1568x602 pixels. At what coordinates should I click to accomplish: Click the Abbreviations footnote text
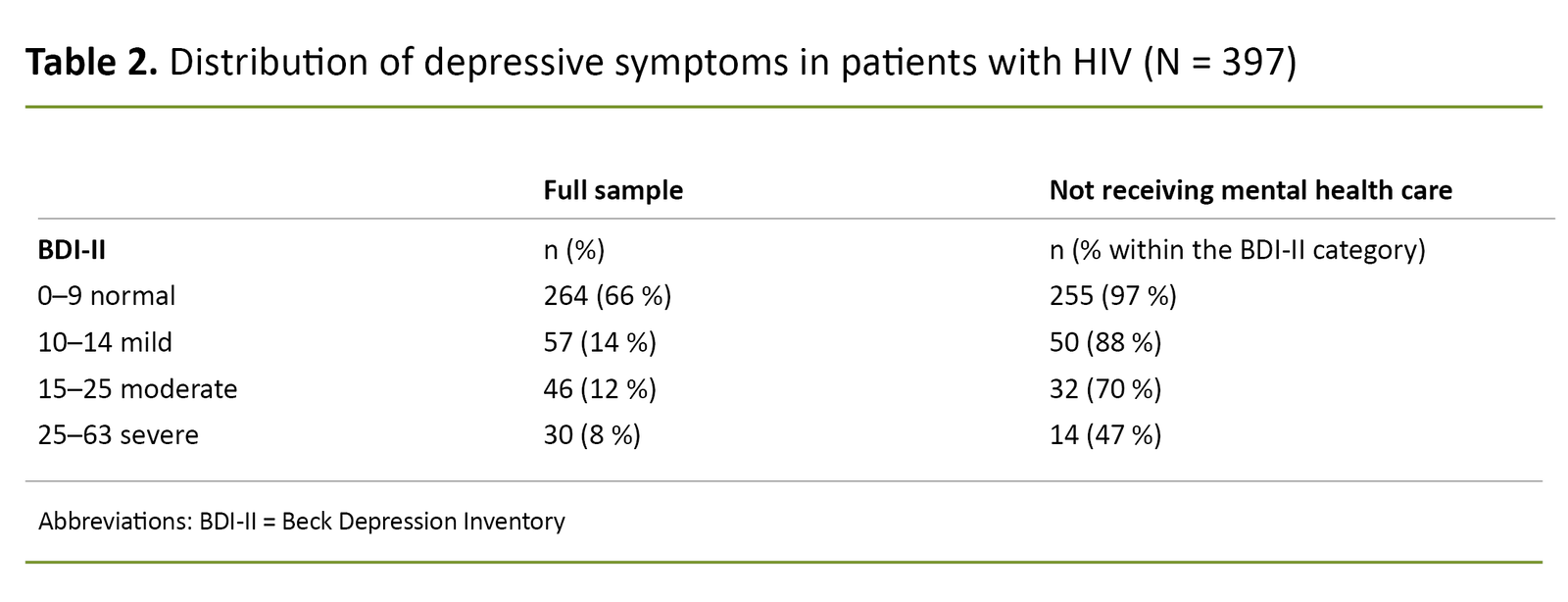[302, 522]
